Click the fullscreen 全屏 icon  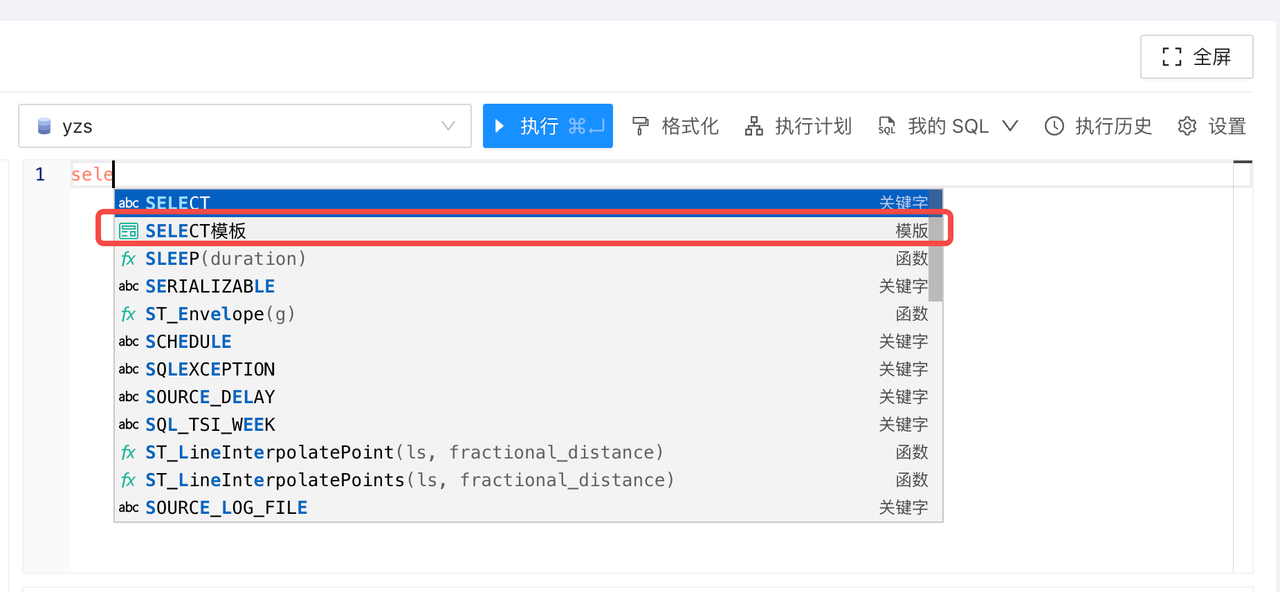click(1170, 56)
